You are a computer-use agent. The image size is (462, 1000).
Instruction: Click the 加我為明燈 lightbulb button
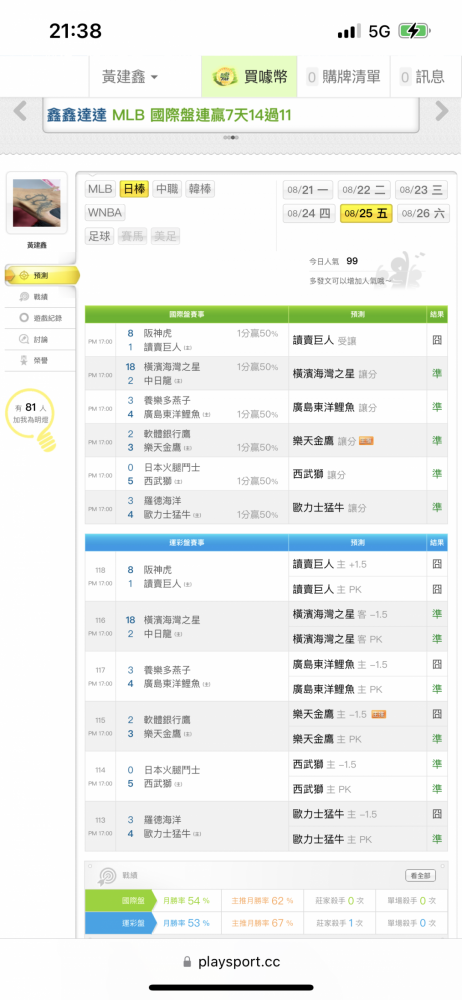pyautogui.click(x=31, y=418)
